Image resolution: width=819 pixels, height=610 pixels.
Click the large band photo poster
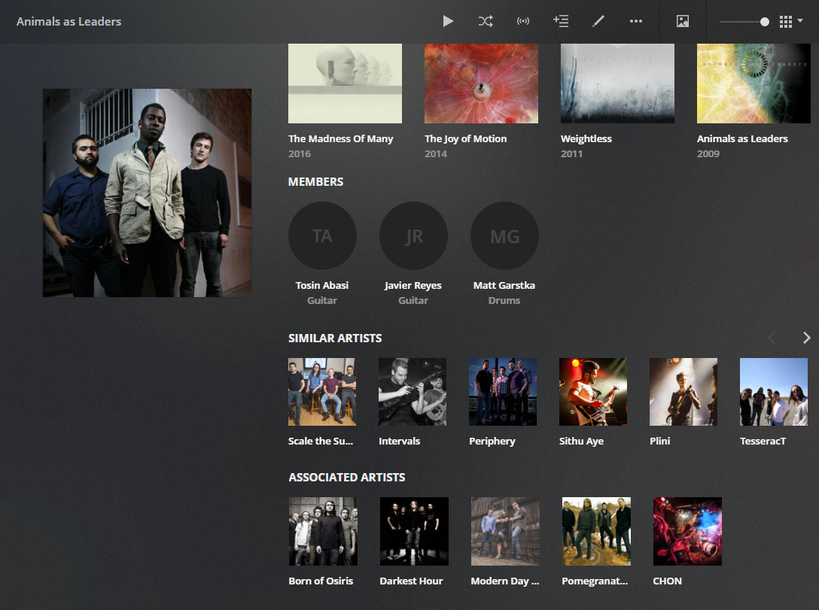[x=147, y=193]
